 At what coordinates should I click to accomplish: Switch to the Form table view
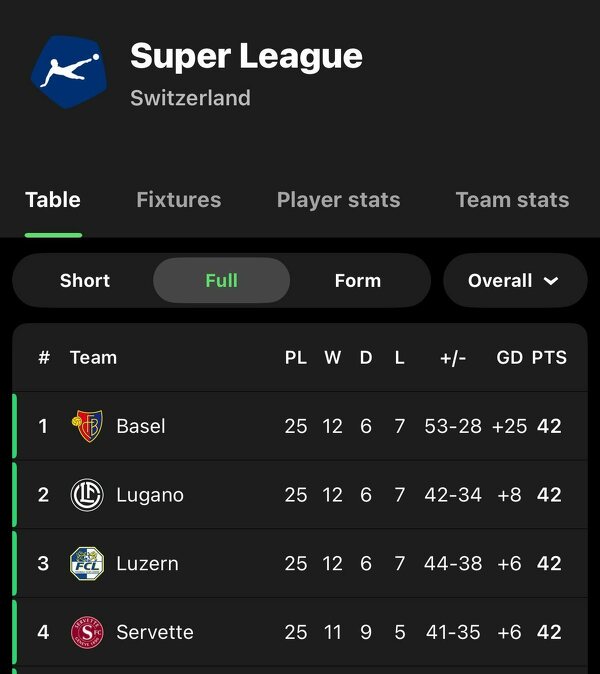357,281
